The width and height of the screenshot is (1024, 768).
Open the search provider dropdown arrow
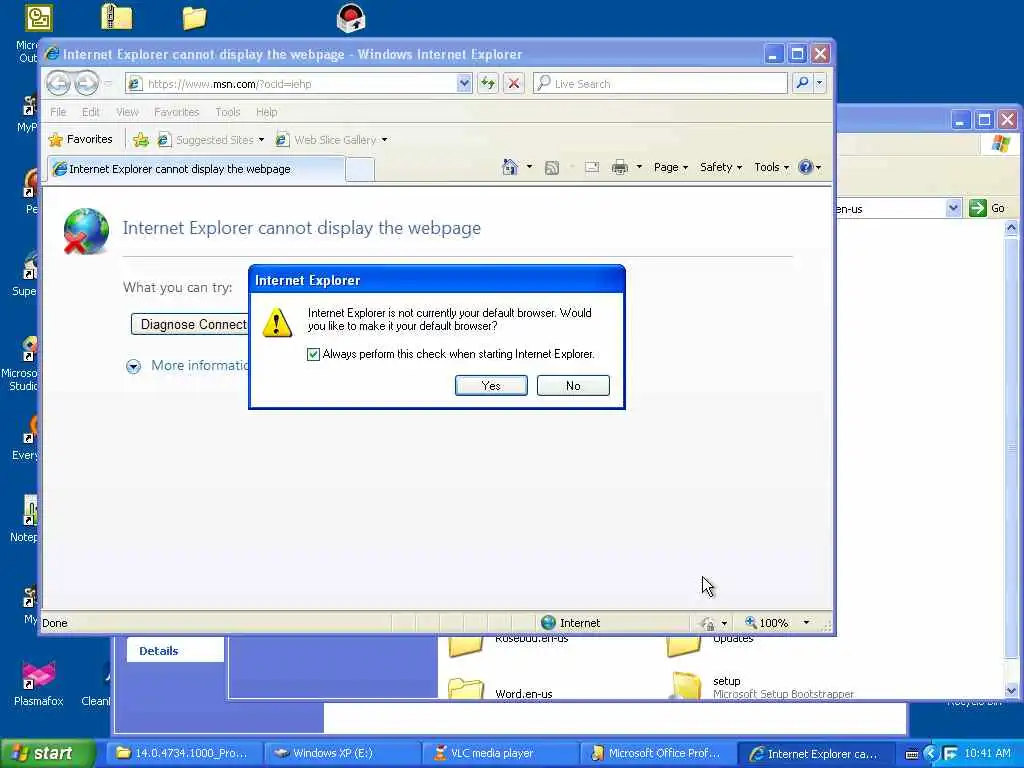click(820, 83)
